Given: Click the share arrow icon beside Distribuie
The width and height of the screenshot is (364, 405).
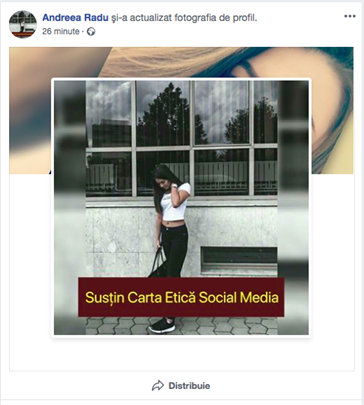Looking at the screenshot, I should 158,386.
